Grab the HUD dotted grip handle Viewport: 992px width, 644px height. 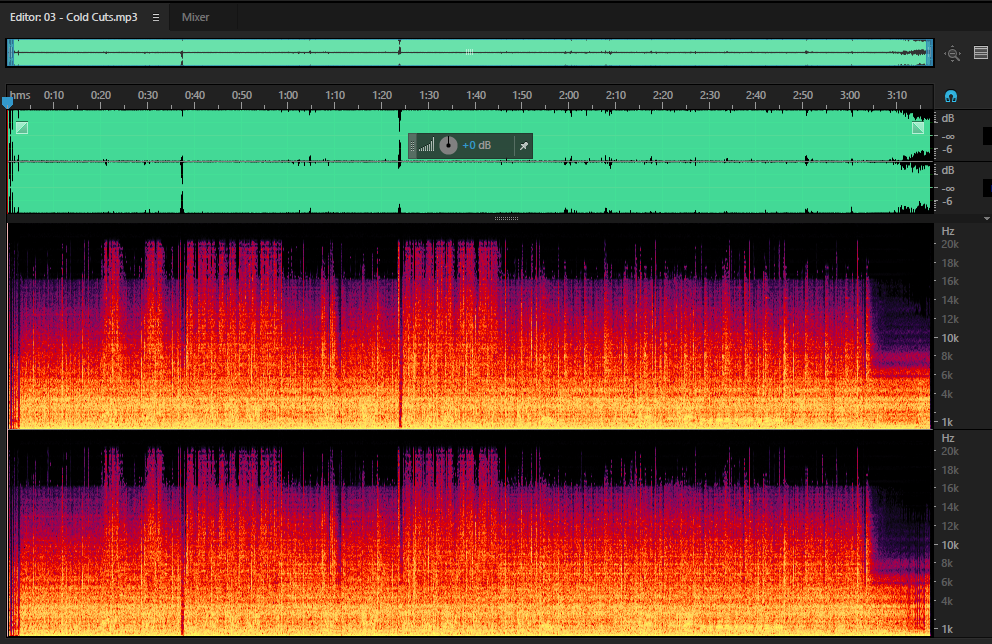point(412,146)
